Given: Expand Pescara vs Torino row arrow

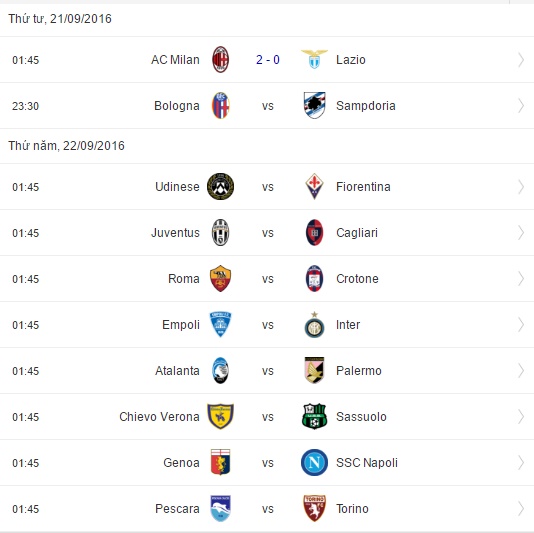Looking at the screenshot, I should (x=521, y=509).
